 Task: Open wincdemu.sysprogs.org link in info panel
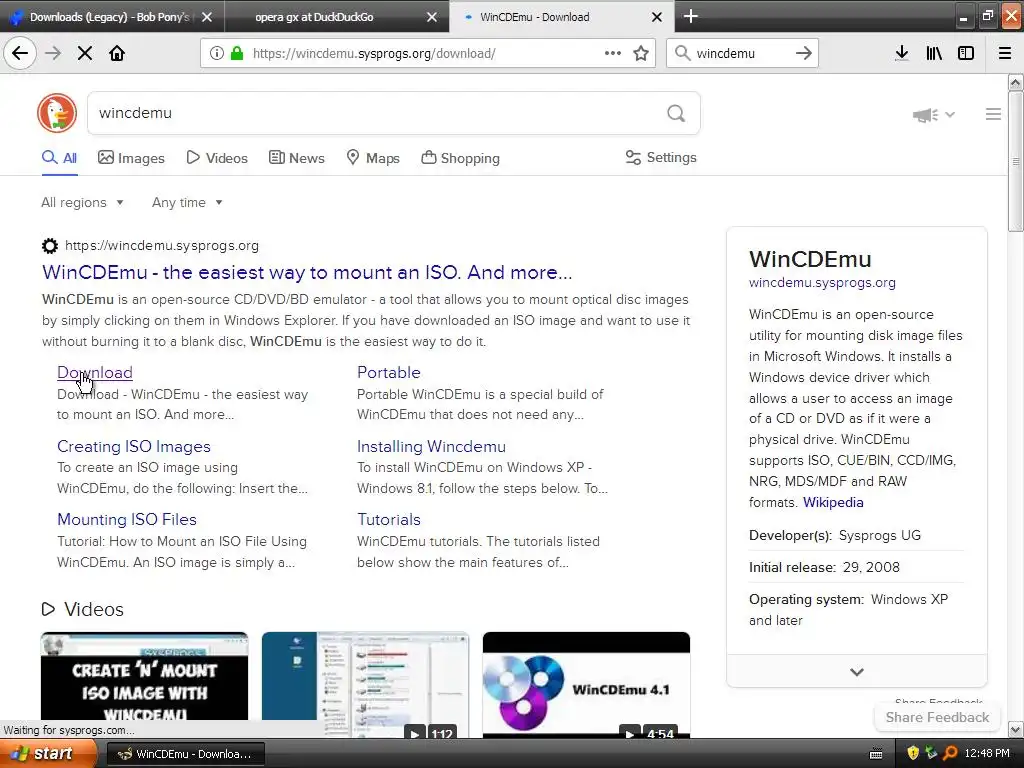tap(822, 283)
